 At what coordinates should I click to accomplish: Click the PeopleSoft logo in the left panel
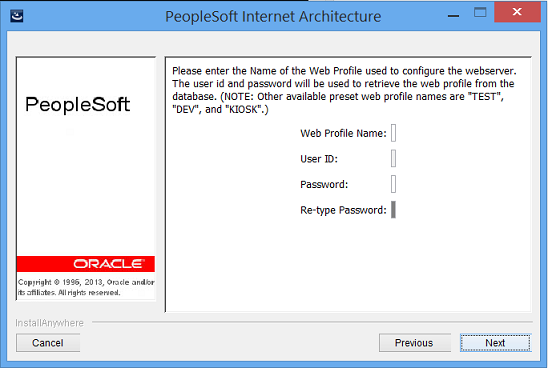pos(78,104)
